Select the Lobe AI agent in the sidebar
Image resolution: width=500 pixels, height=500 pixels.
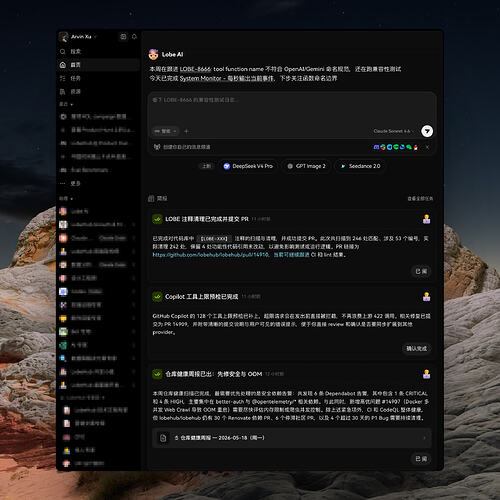pos(99,211)
